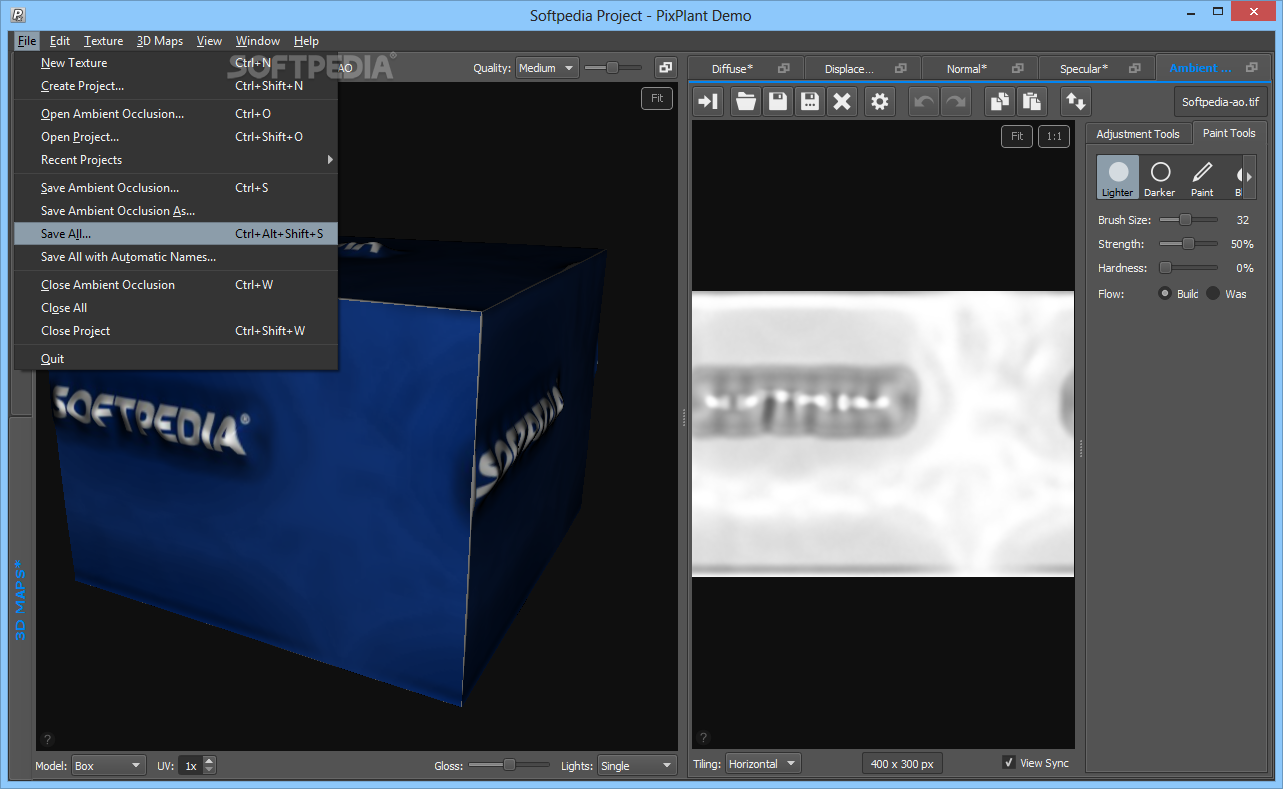
Task: Select the Paint pencil tool
Action: tap(1202, 177)
